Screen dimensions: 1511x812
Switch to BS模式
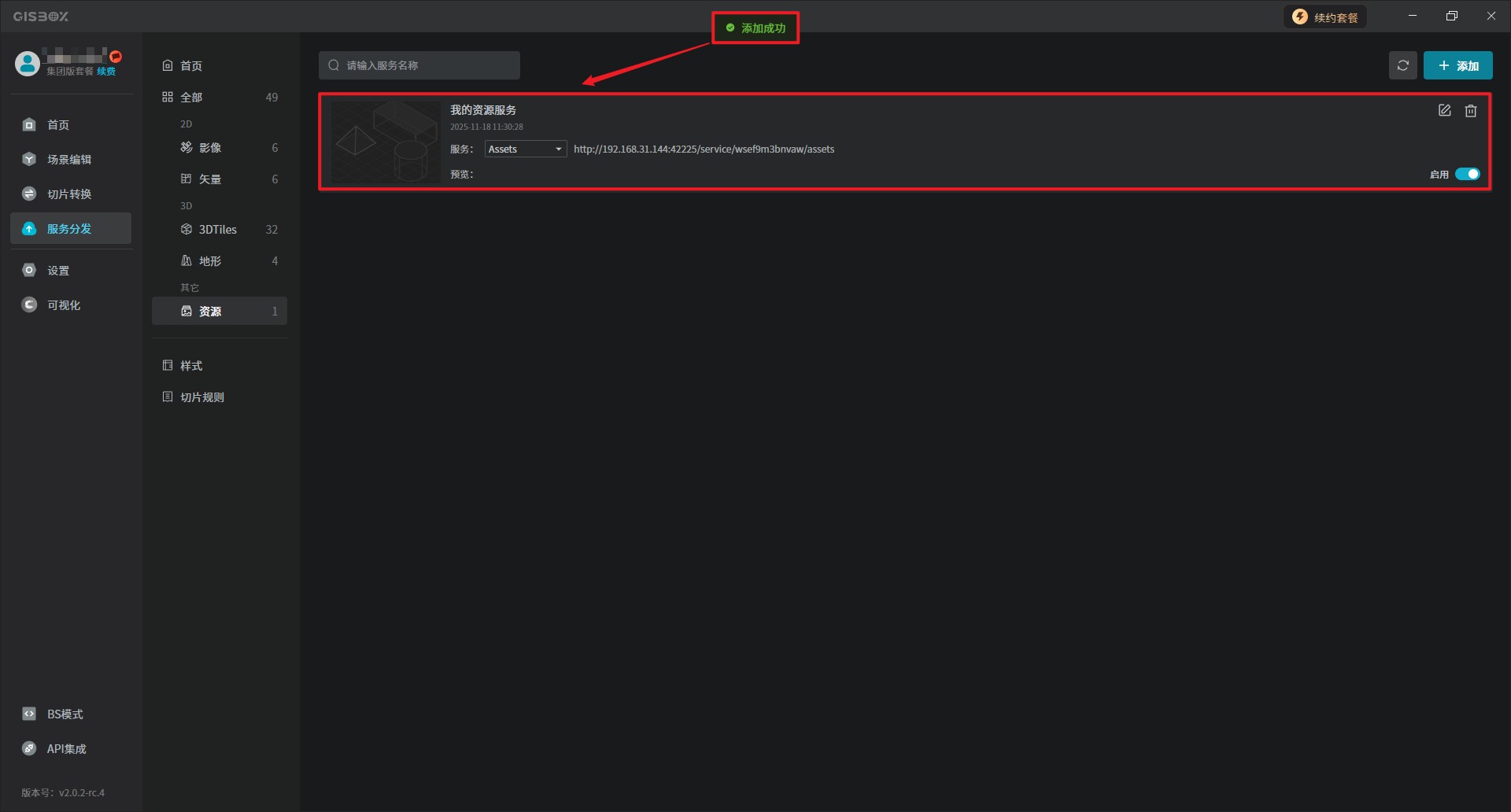click(x=65, y=714)
